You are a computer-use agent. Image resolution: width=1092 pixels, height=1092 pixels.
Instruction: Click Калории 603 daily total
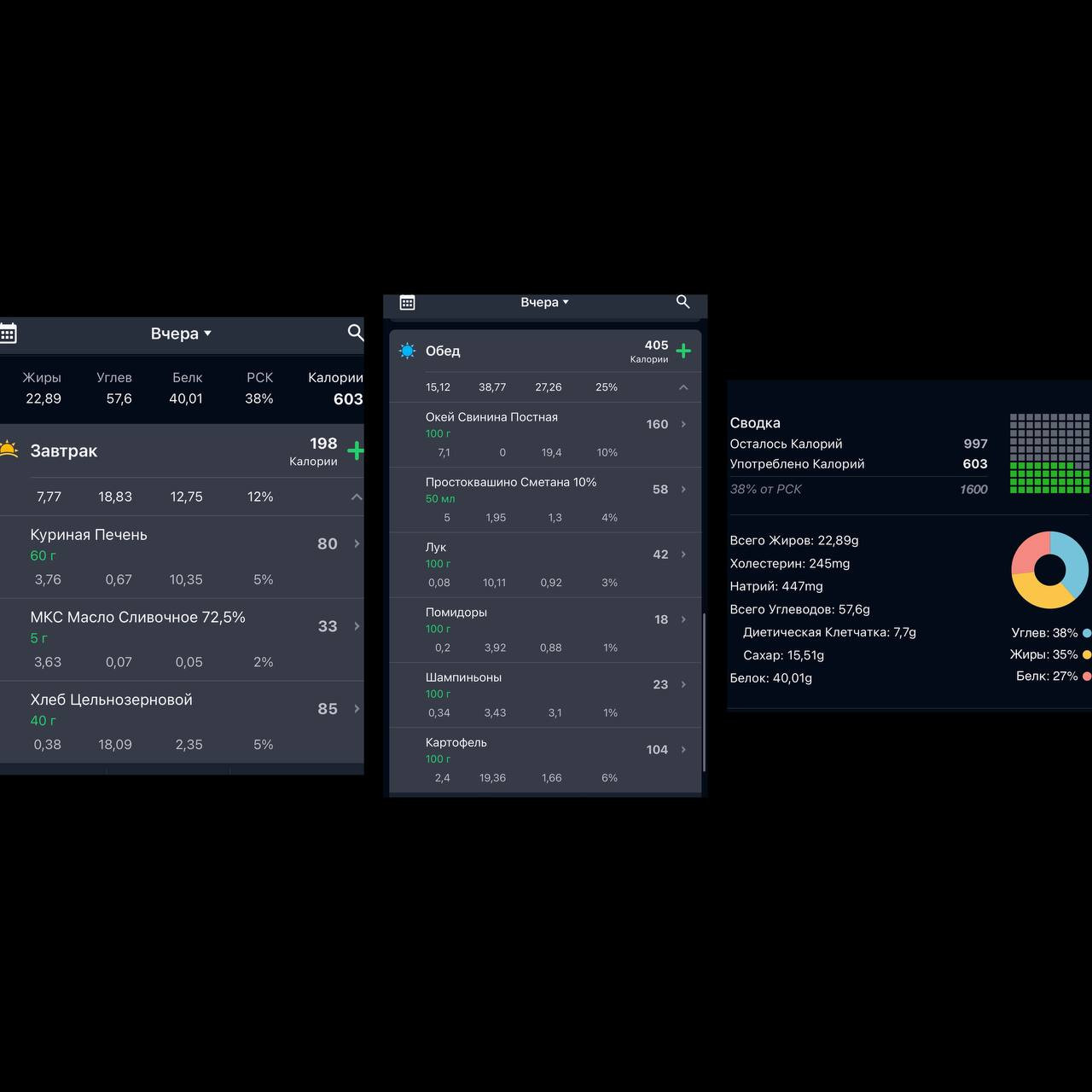coord(335,388)
